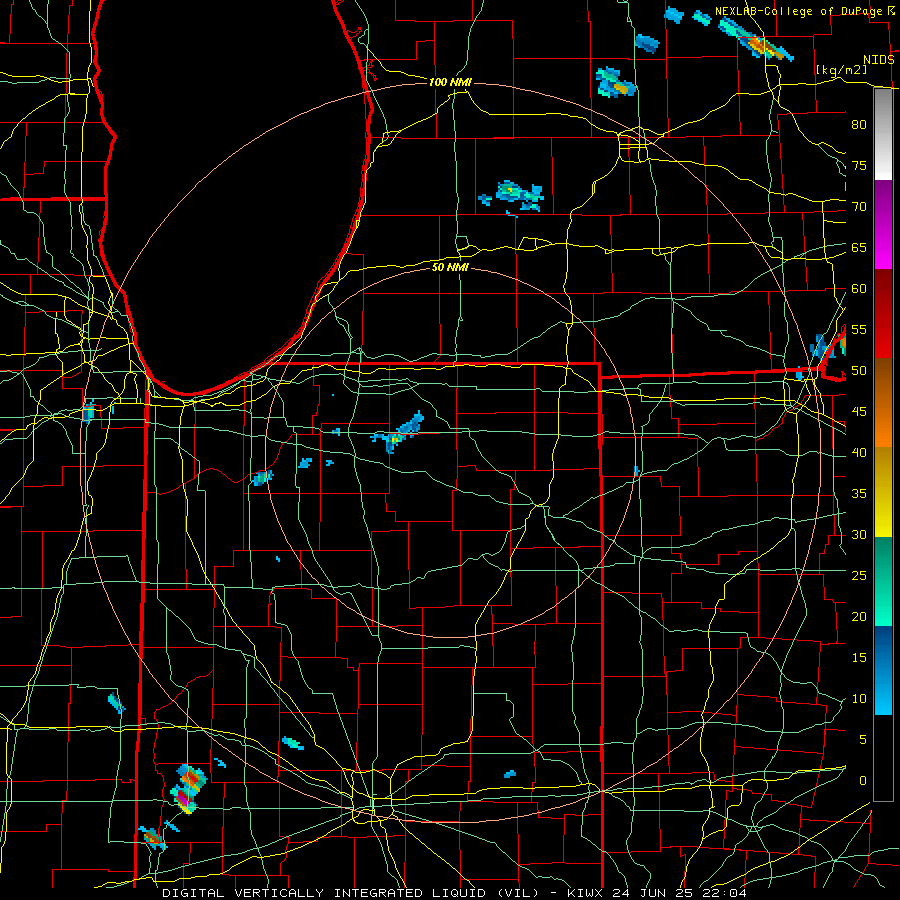
Task: Click the scale value 60
Action: (859, 289)
